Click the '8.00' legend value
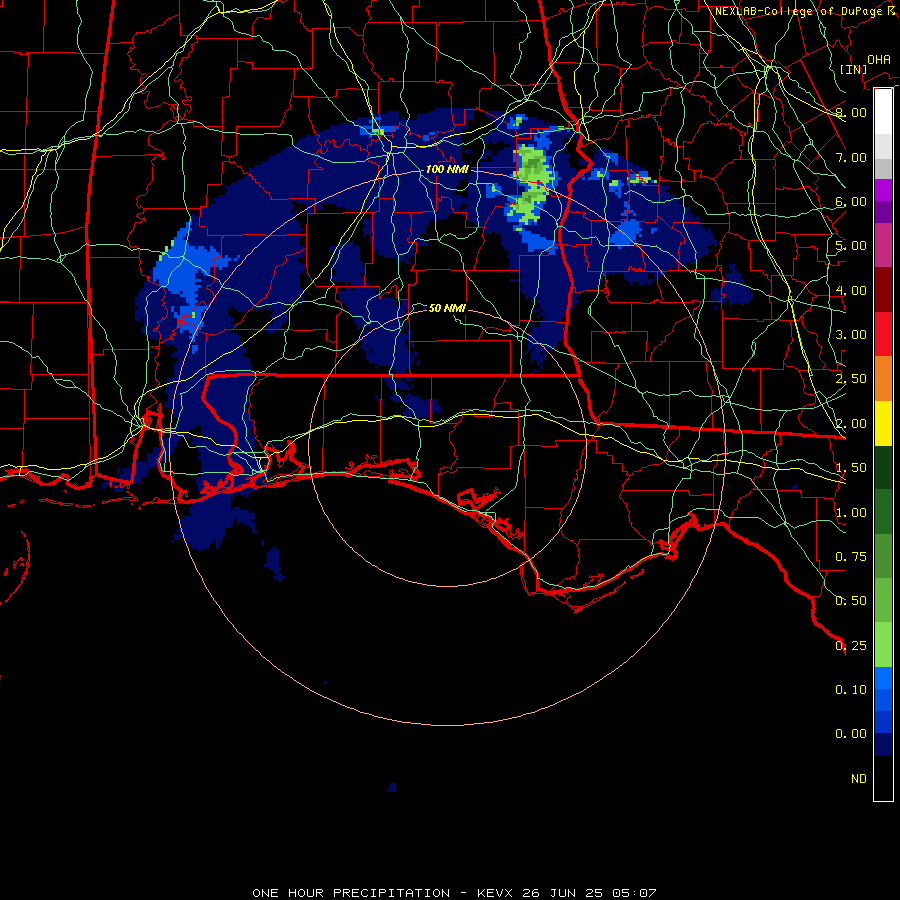This screenshot has width=900, height=900. (851, 112)
